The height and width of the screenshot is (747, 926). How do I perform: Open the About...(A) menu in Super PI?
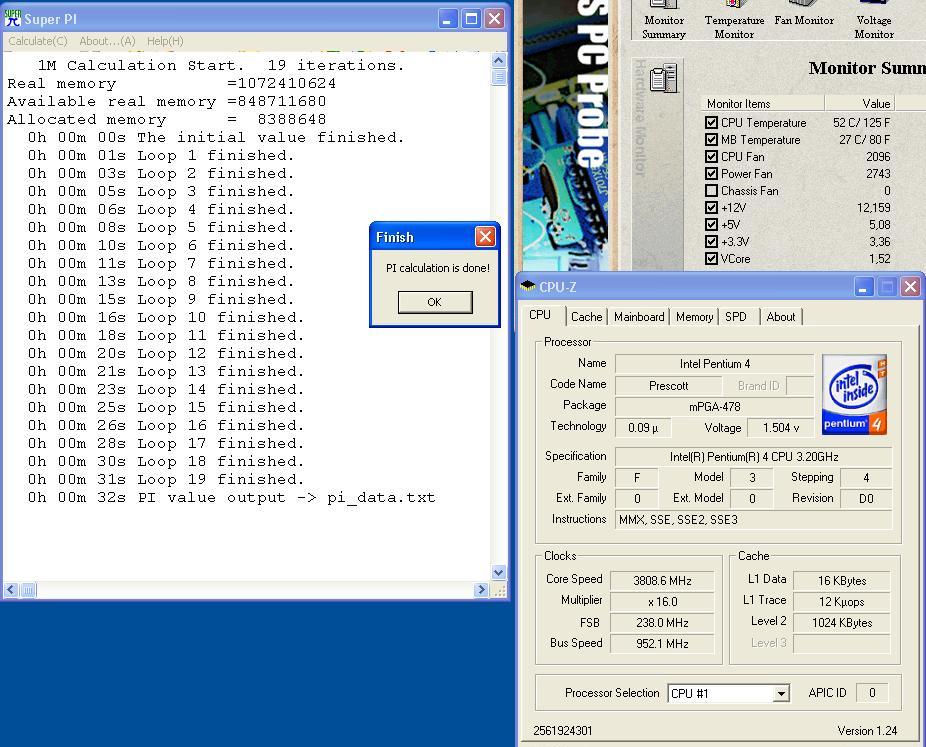pos(107,41)
